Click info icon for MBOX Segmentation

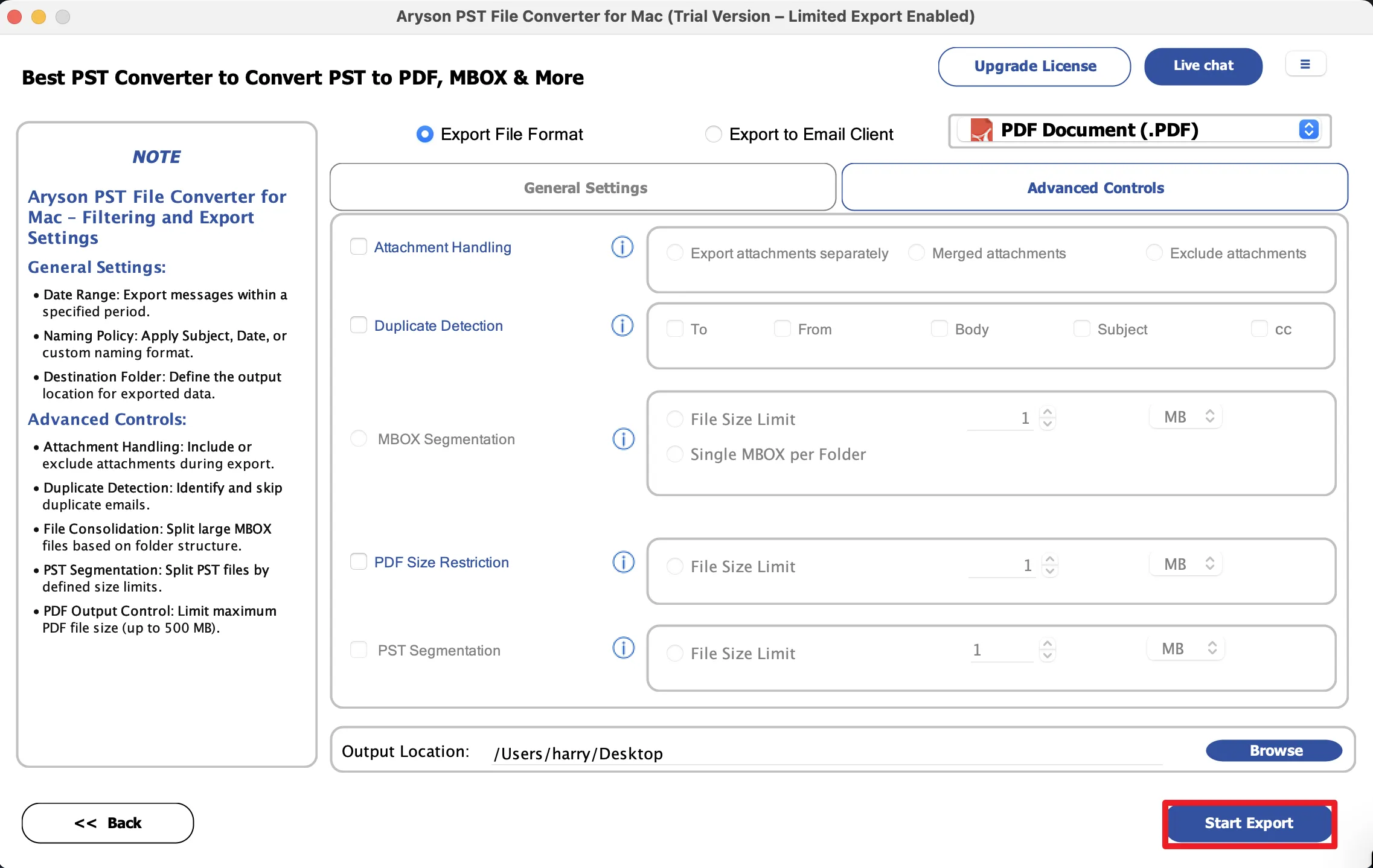point(624,439)
